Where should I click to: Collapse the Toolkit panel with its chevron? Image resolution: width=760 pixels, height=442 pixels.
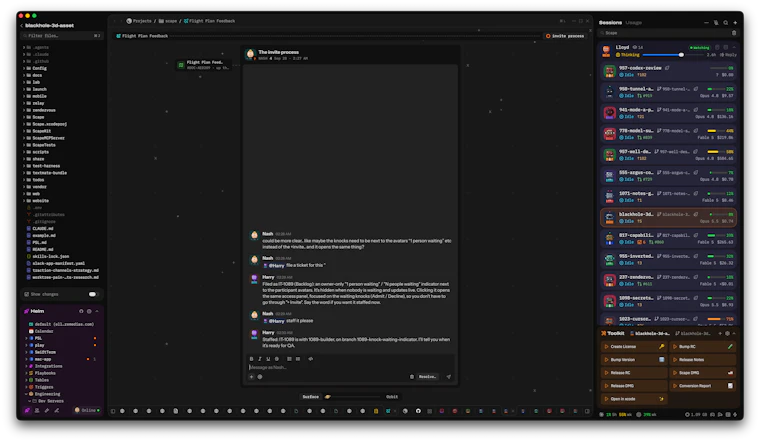pyautogui.click(x=734, y=333)
